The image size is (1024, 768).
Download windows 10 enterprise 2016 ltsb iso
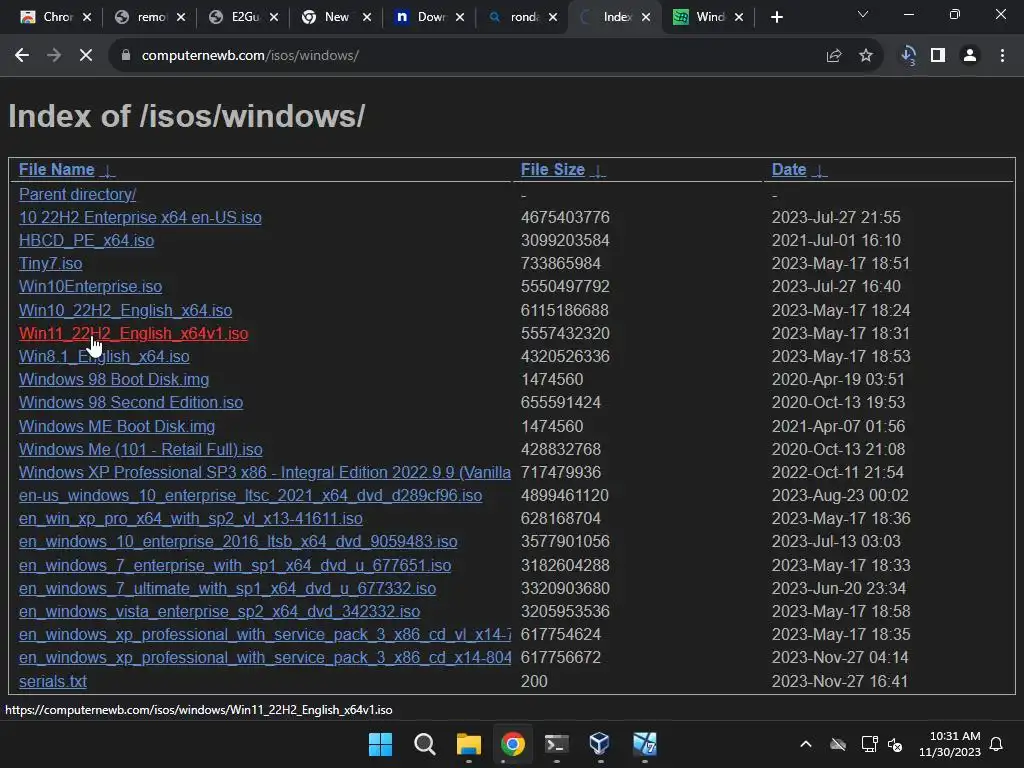[x=238, y=542]
